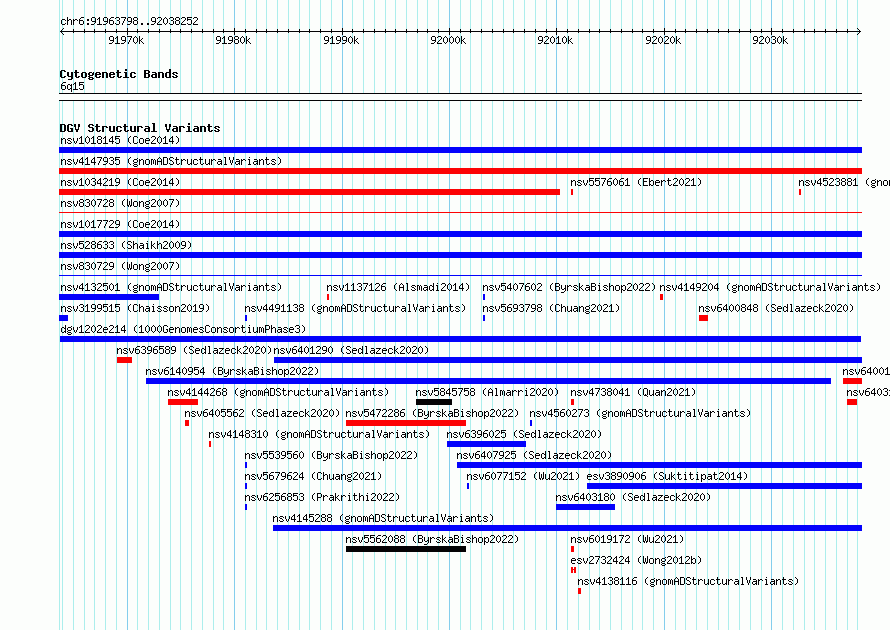Click the 92020k ruler tick label

click(x=663, y=40)
